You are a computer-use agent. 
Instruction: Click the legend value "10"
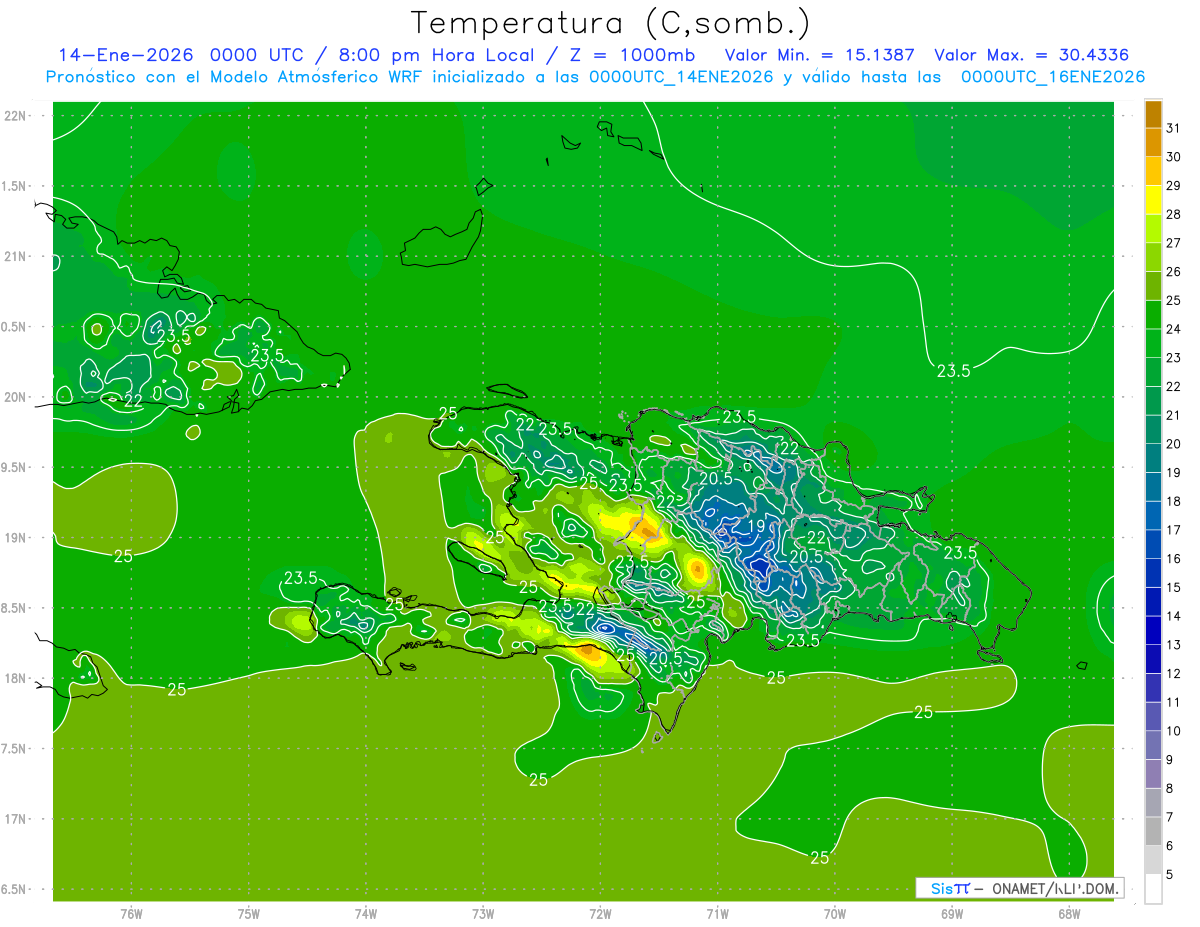tap(1173, 731)
